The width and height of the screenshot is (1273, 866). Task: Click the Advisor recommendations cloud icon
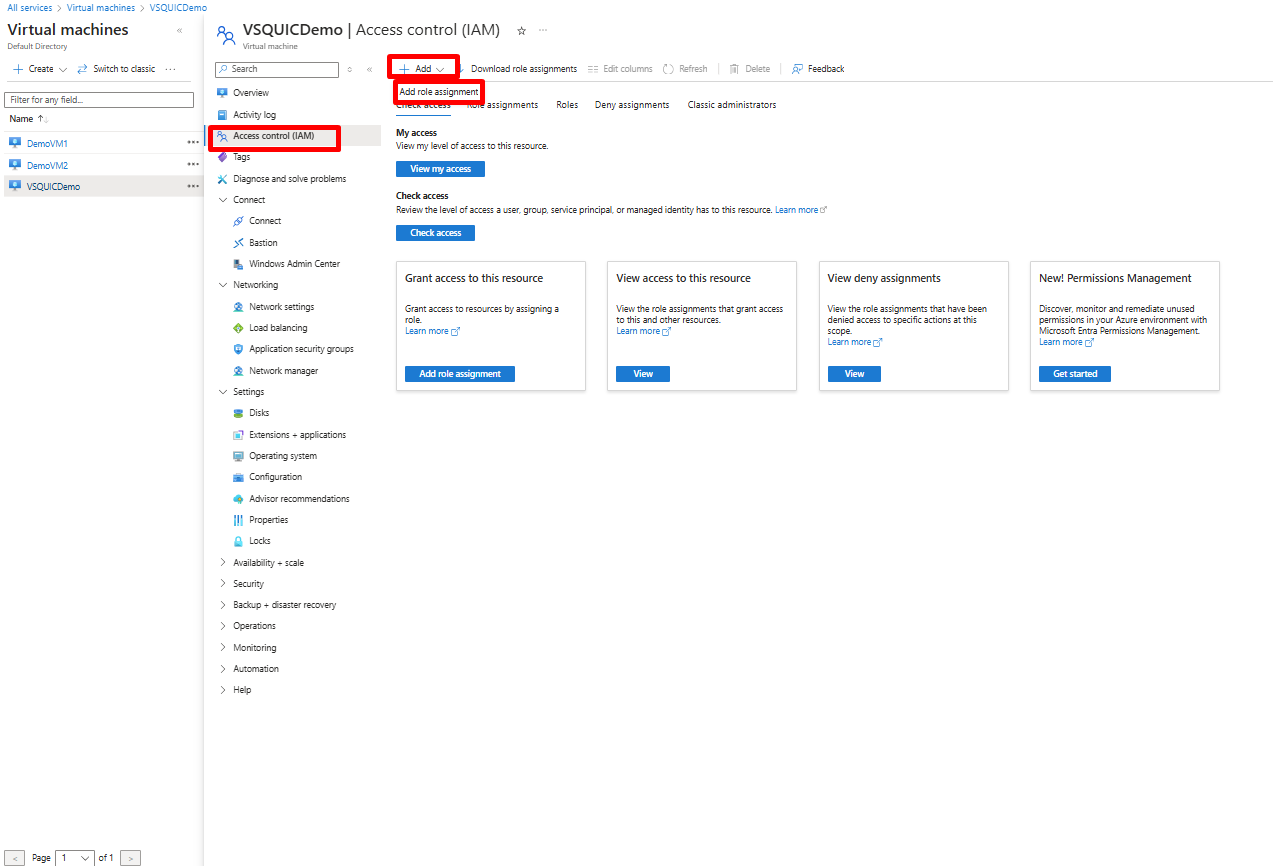coord(238,499)
